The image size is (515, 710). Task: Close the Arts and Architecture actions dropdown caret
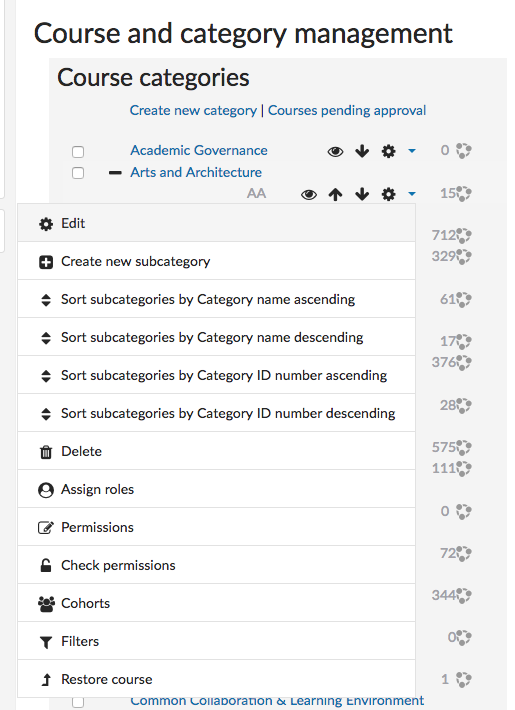[x=412, y=194]
